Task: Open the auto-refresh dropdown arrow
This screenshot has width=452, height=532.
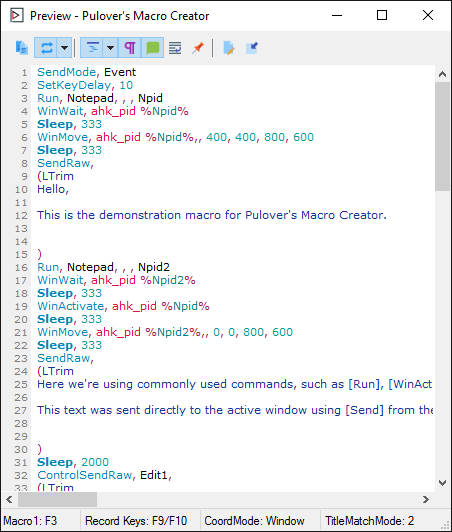Action: (x=64, y=48)
